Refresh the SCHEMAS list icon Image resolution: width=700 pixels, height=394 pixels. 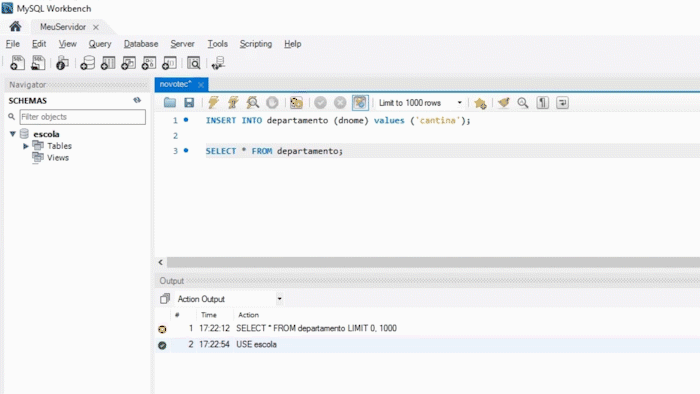tap(137, 100)
